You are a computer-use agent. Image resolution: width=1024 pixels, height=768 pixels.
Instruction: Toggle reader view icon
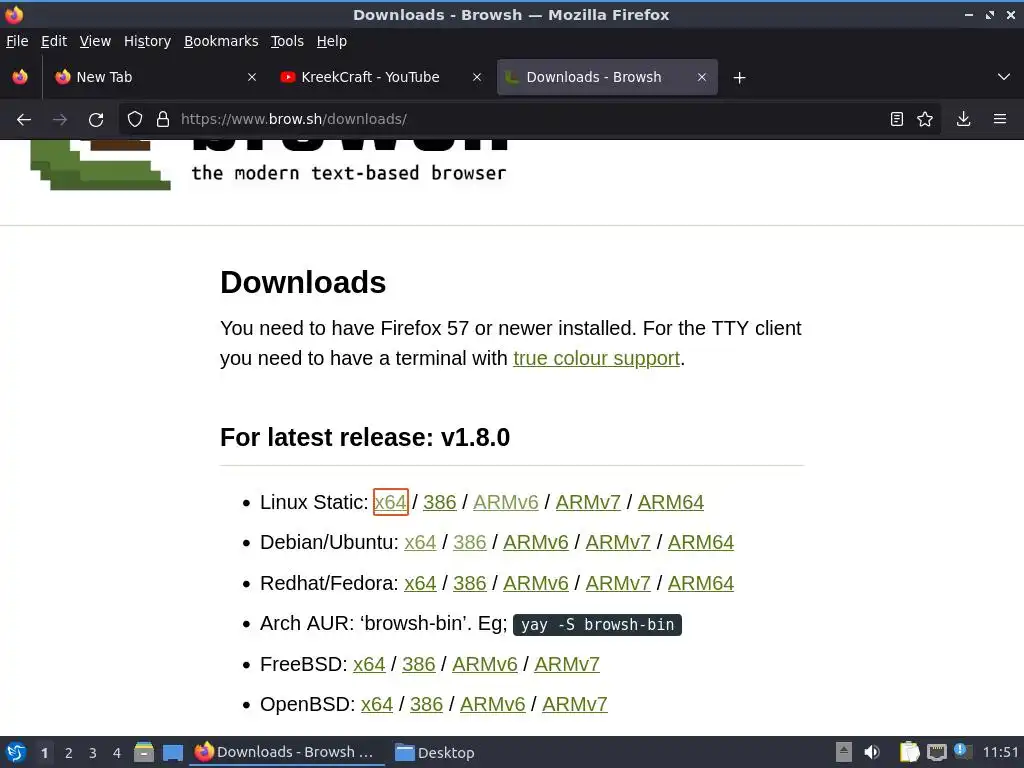click(x=897, y=119)
